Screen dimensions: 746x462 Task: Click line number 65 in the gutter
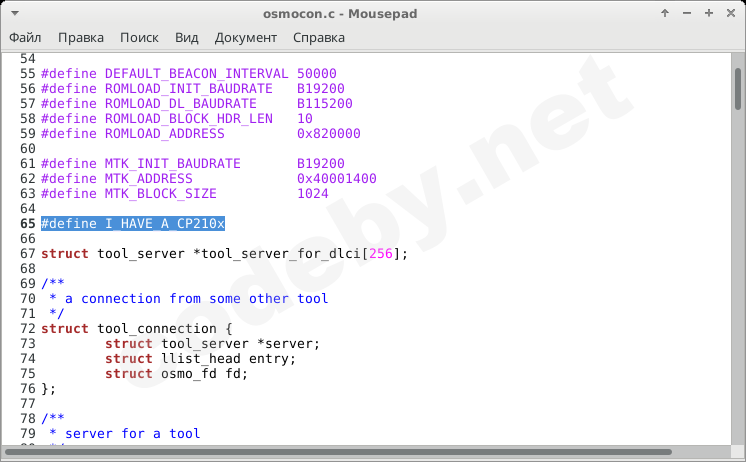(28, 224)
